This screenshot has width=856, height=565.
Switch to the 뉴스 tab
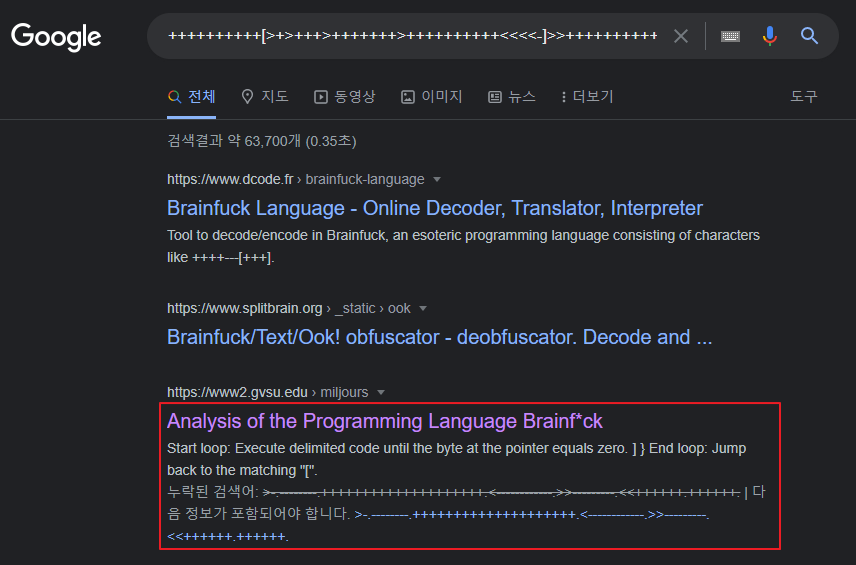click(512, 97)
